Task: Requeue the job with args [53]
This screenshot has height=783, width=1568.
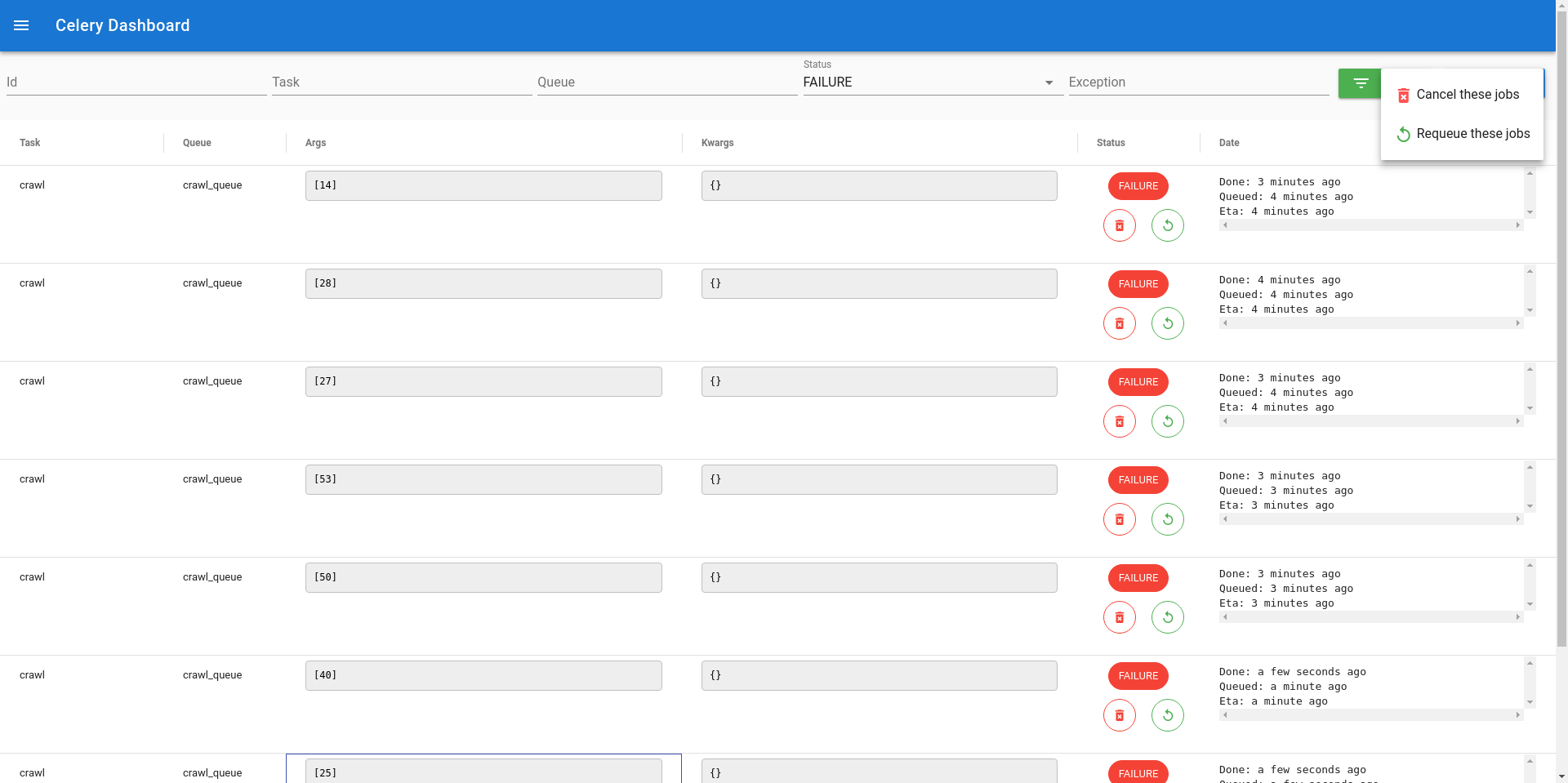Action: [1167, 519]
